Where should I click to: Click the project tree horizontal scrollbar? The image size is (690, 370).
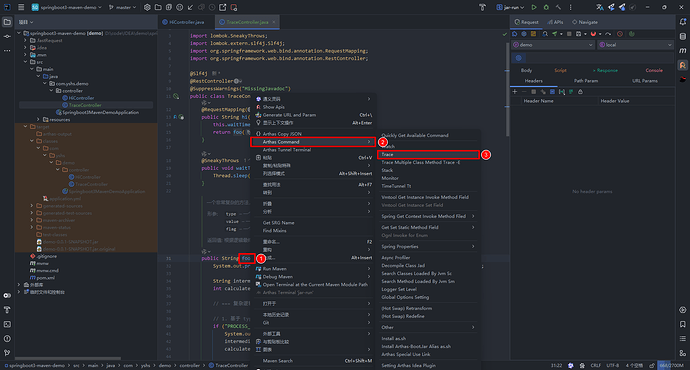(x=68, y=358)
